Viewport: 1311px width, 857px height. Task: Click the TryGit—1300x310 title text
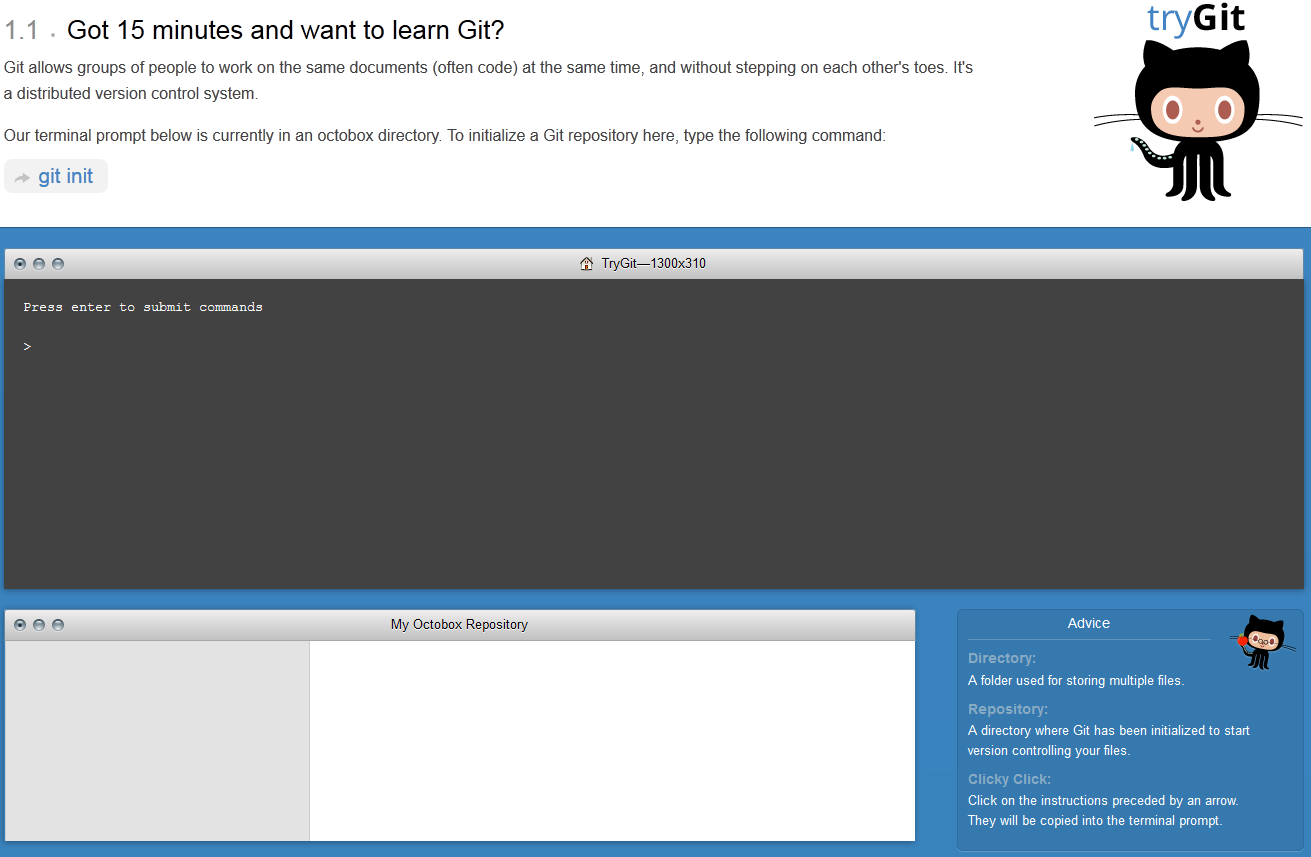(x=654, y=264)
